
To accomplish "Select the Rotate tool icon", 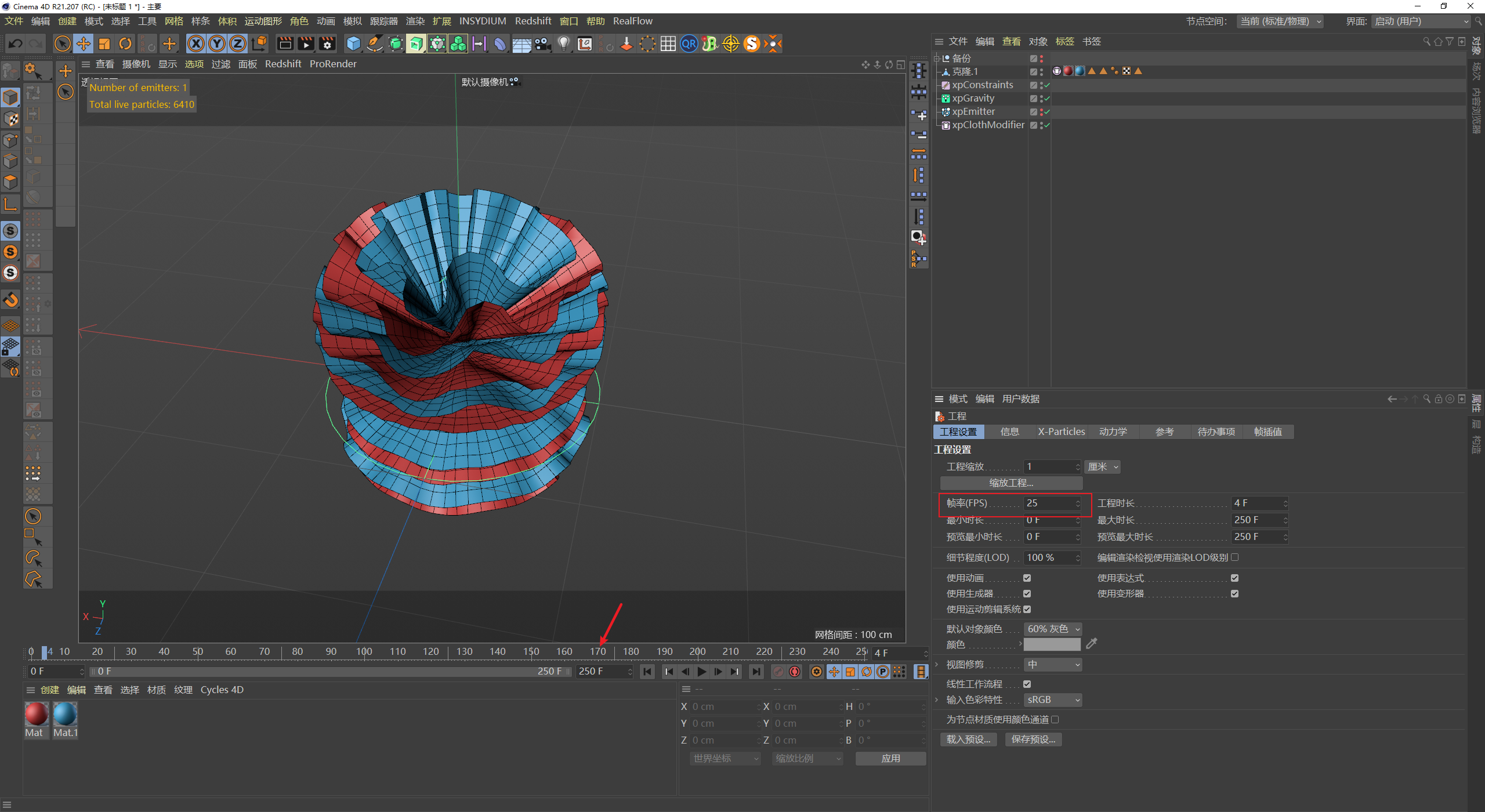I will [x=125, y=43].
